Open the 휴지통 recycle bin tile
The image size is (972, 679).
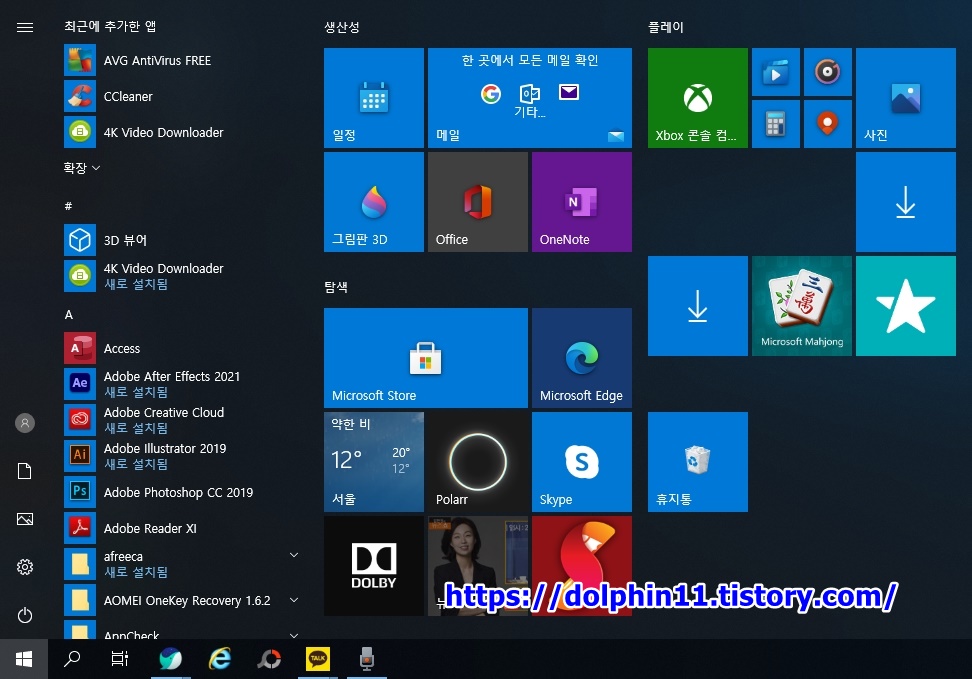(x=698, y=462)
